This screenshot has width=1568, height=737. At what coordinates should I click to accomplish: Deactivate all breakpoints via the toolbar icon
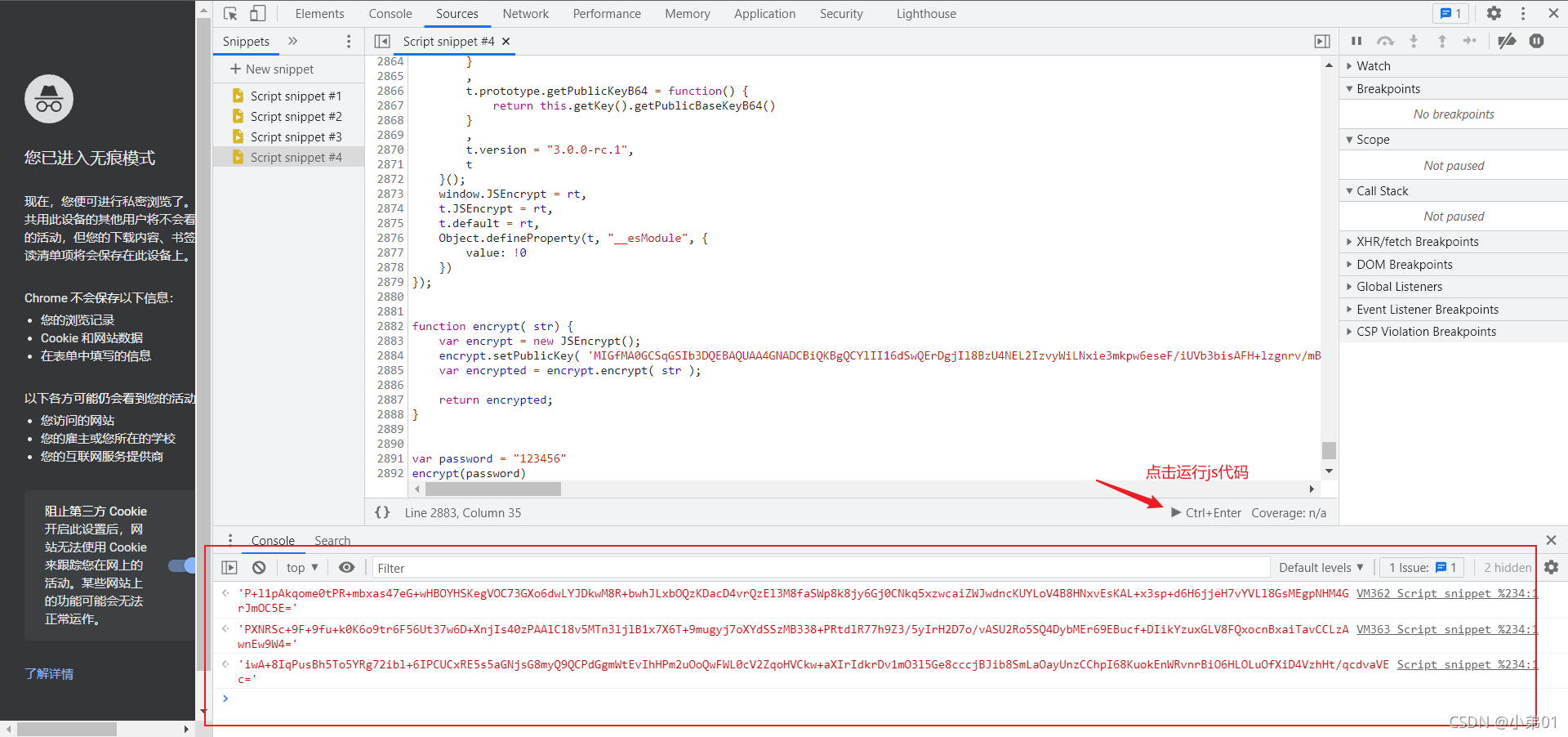(x=1507, y=41)
